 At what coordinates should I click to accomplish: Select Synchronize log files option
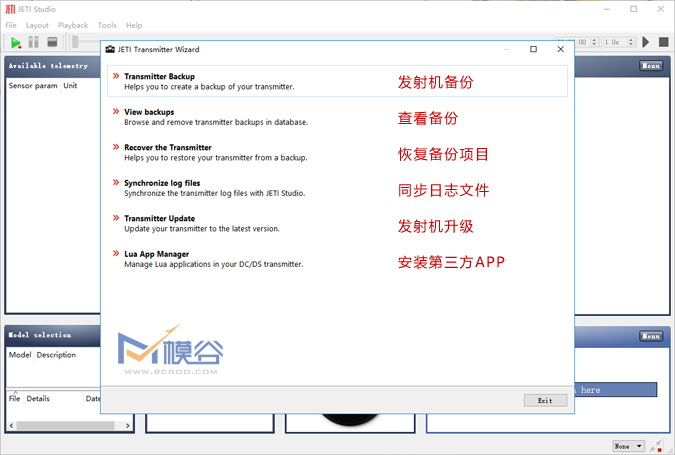337,188
